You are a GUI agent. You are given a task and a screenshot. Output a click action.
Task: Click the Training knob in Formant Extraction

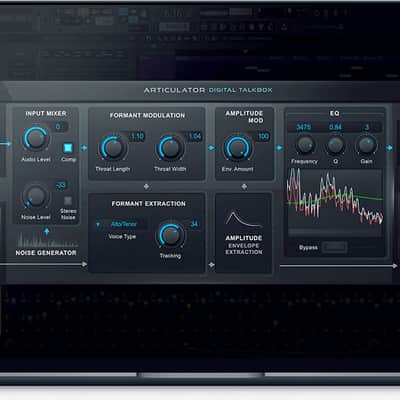pyautogui.click(x=171, y=235)
